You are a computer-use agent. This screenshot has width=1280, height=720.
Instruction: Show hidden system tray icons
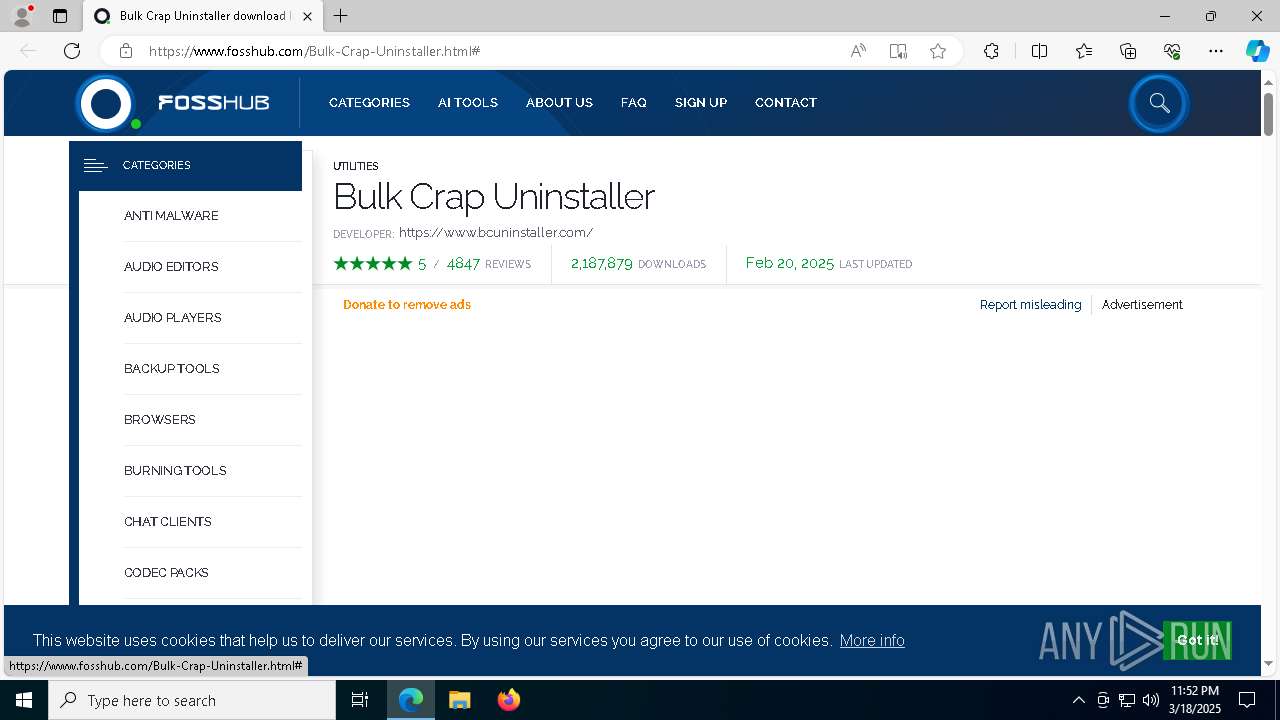click(1078, 700)
